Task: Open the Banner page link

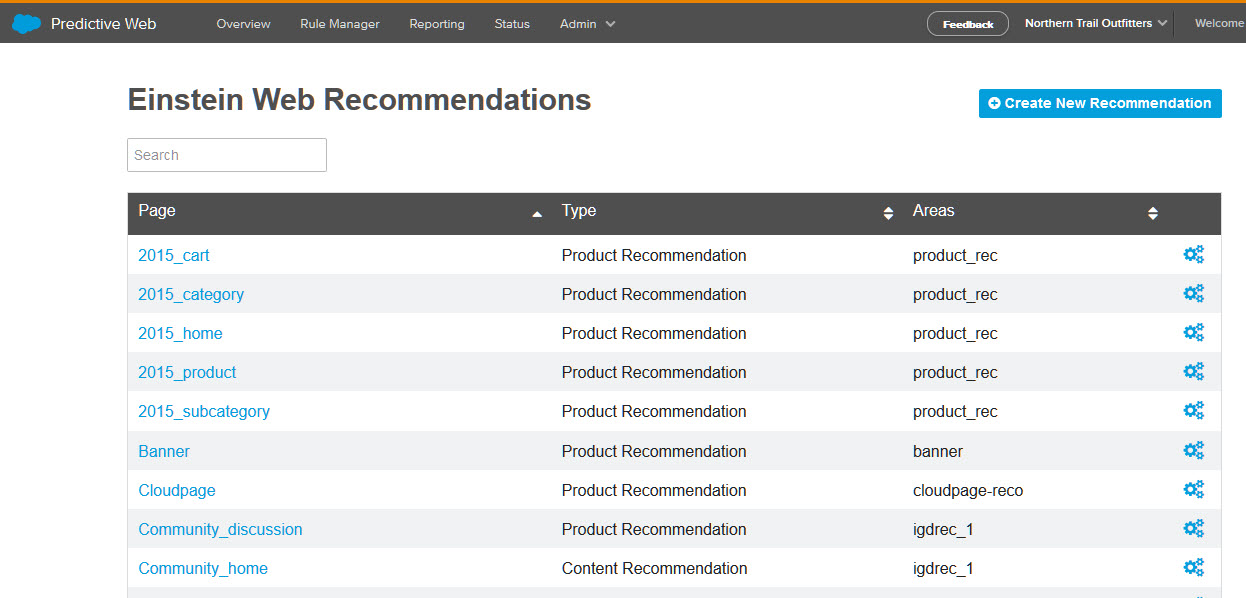Action: click(x=164, y=451)
